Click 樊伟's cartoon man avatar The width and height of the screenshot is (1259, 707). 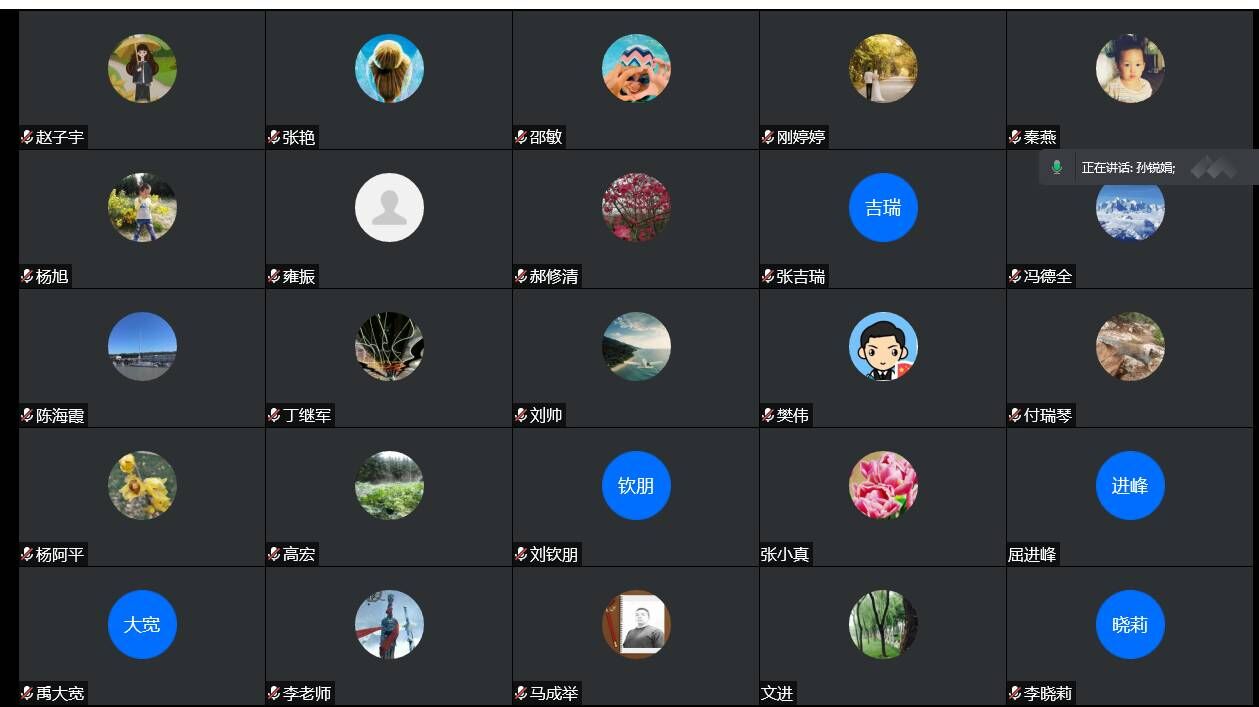(x=883, y=347)
